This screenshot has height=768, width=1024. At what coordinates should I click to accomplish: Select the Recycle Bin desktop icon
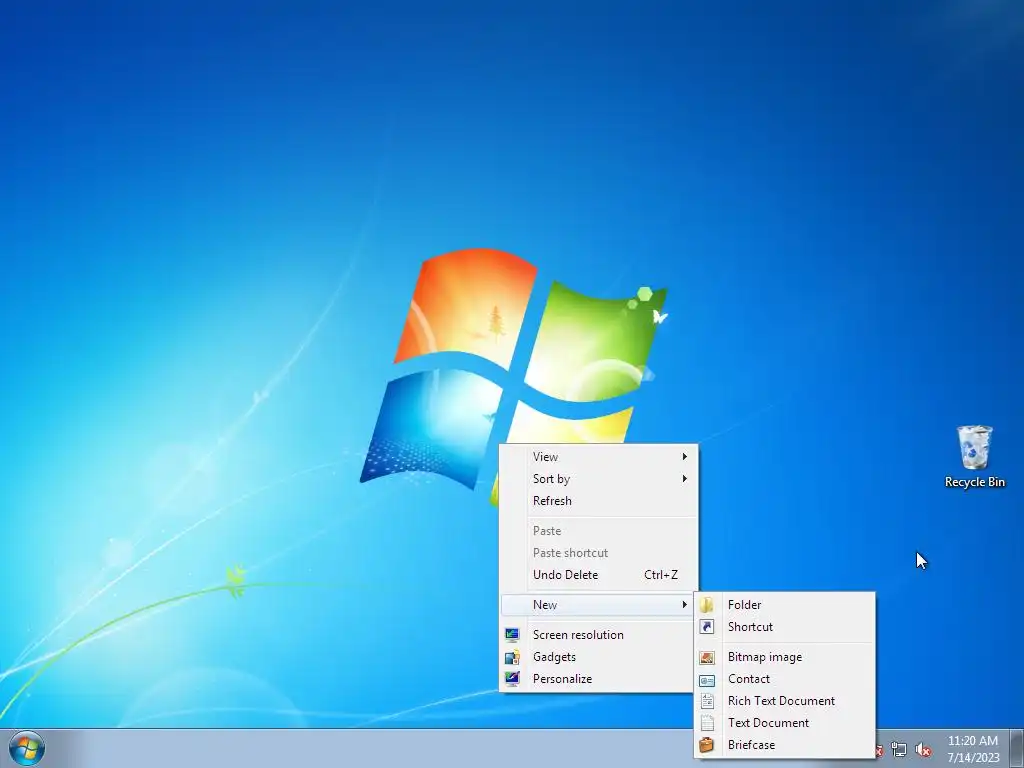(x=974, y=456)
